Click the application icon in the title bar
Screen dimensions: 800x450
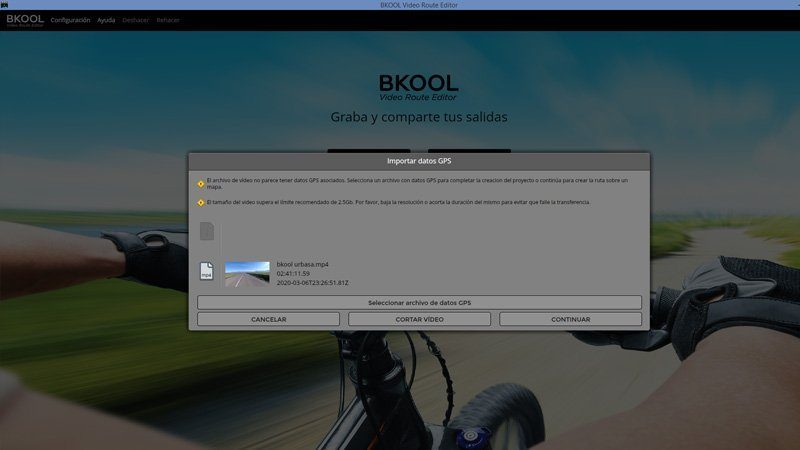click(x=5, y=5)
